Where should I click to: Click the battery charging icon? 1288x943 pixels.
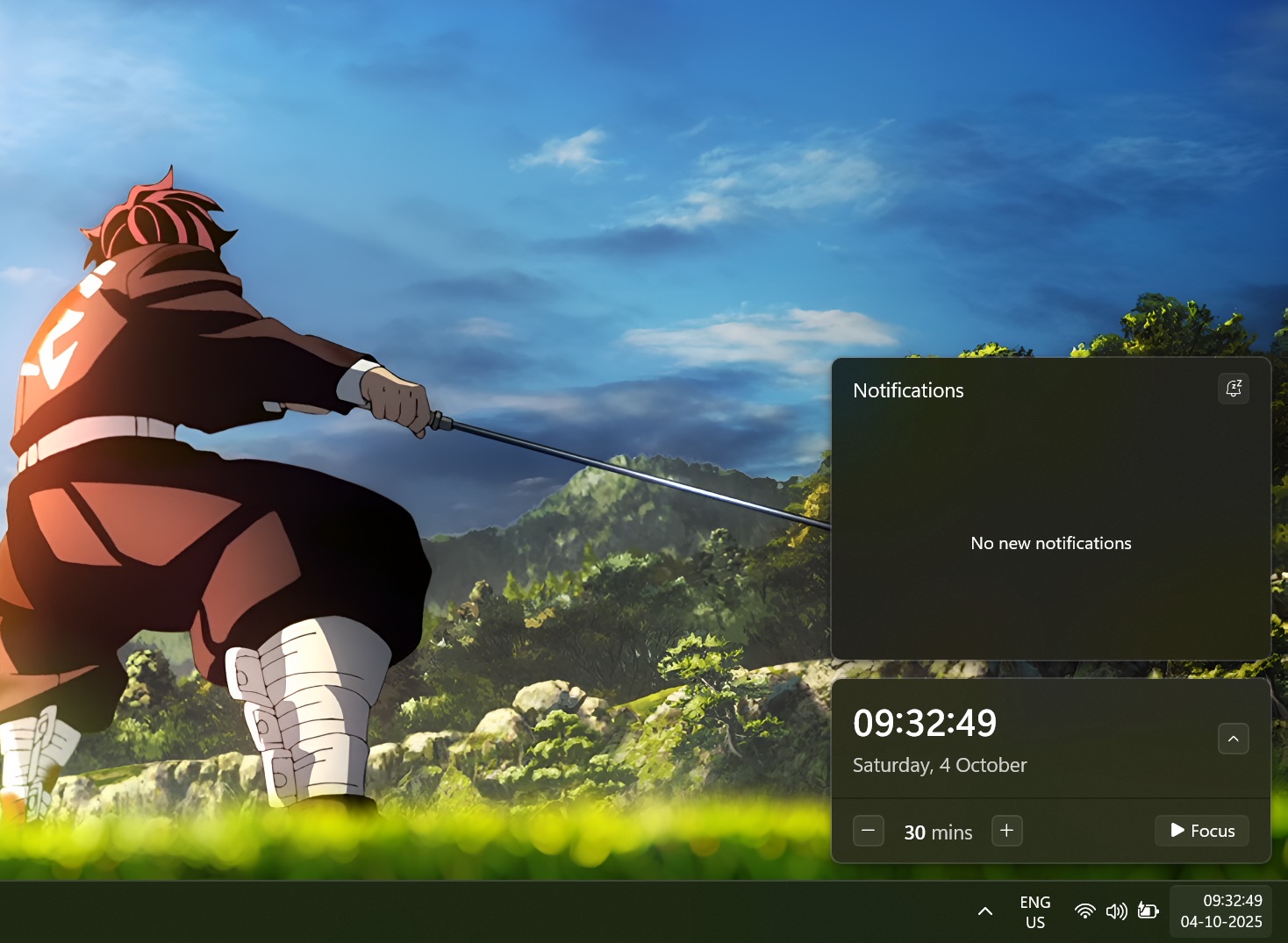point(1148,911)
